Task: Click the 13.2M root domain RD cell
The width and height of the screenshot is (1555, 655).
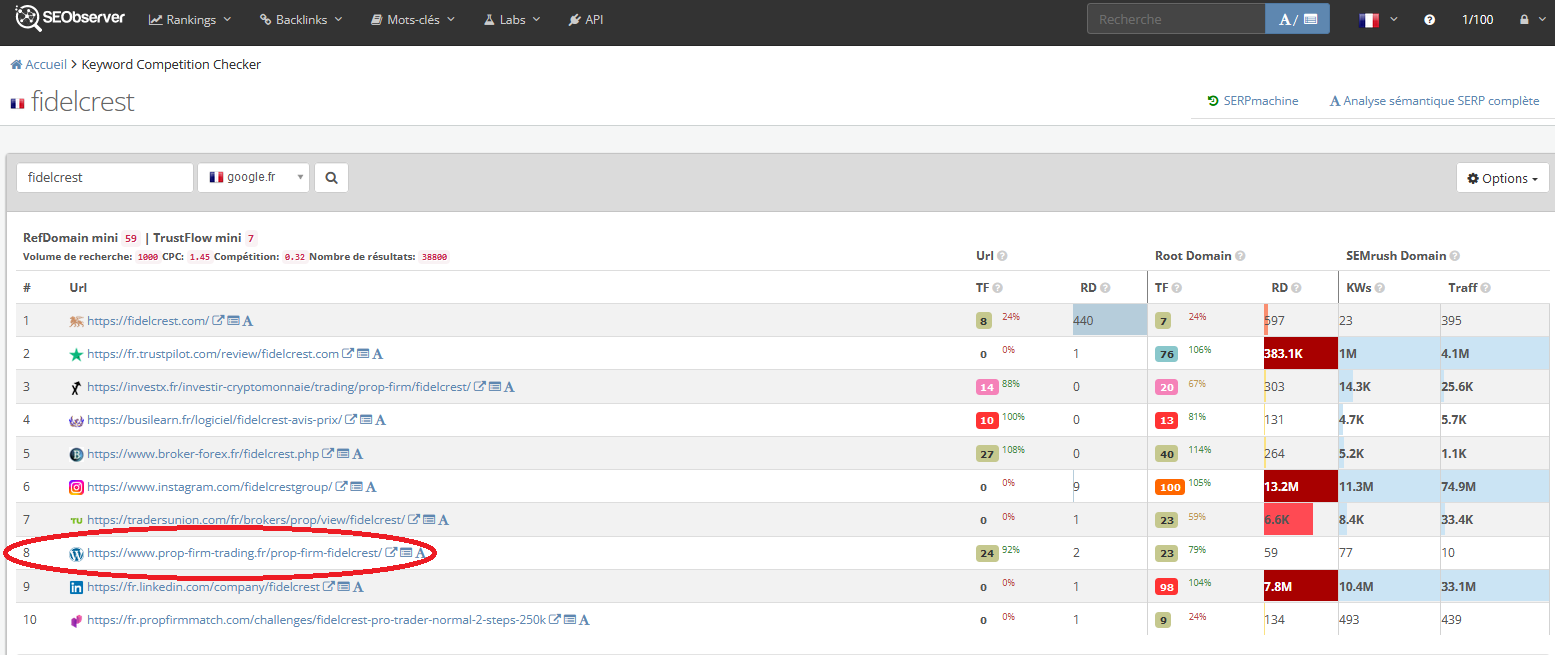Action: 1301,487
